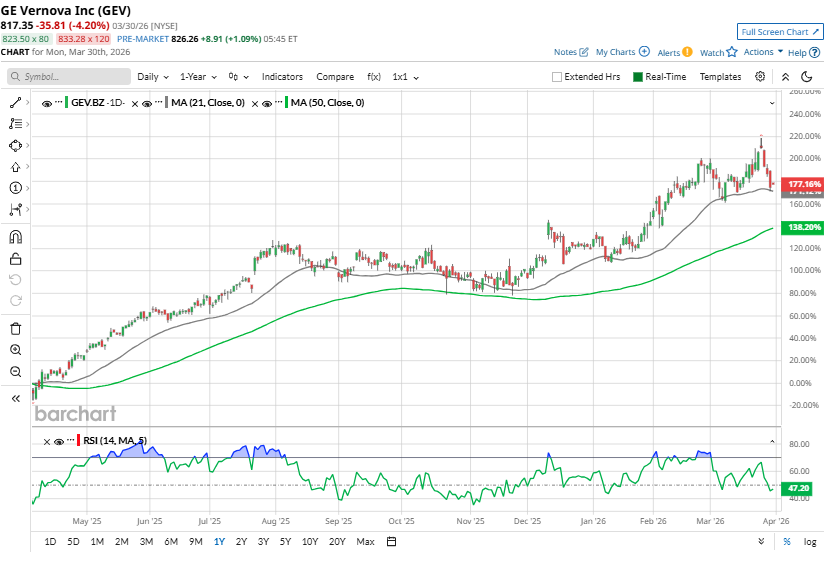This screenshot has width=828, height=571.
Task: Click the lock drawings icon
Action: 15,259
